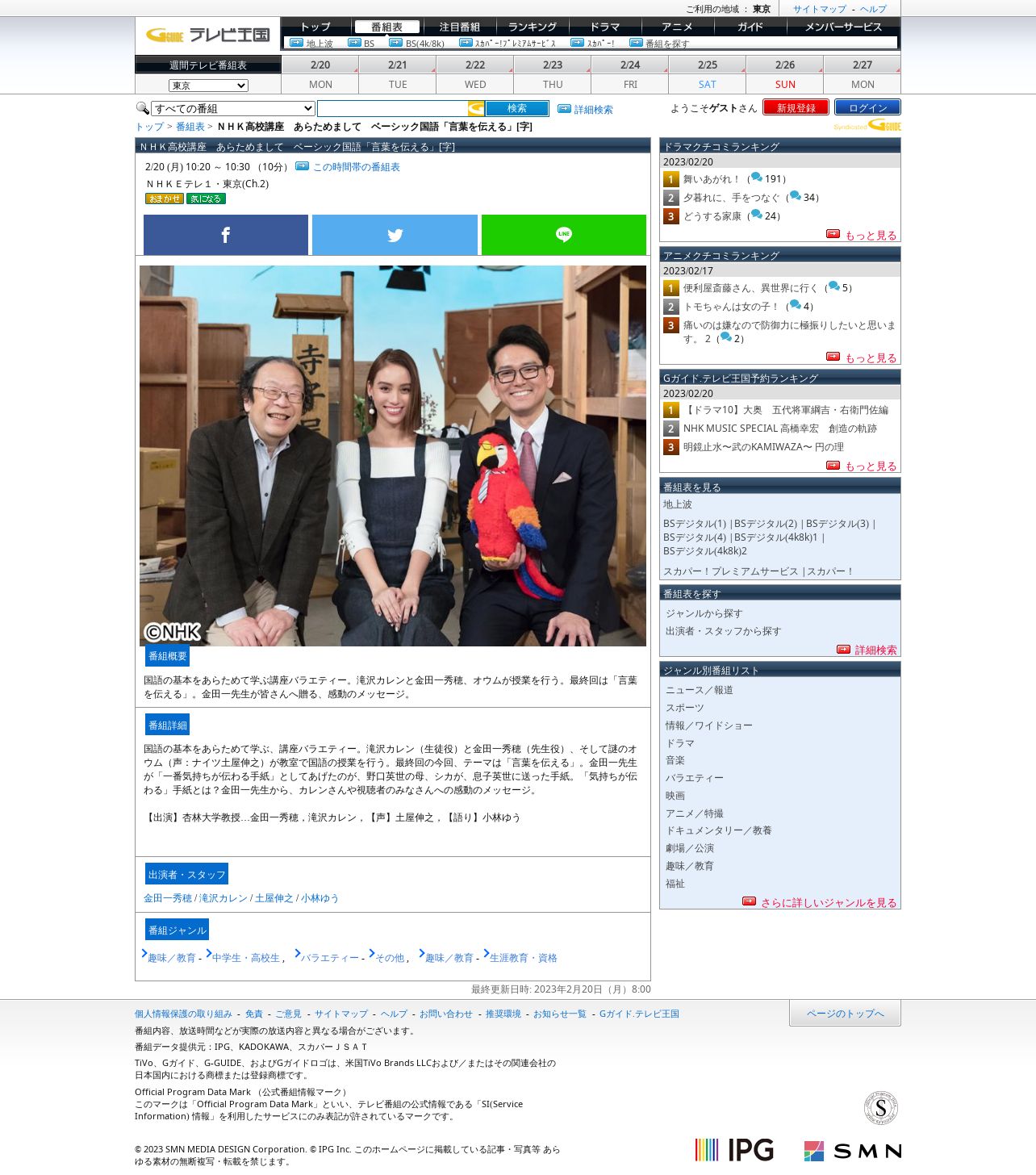The height and width of the screenshot is (1175, 1036).
Task: Open the 注目番組 menu tab
Action: 460,27
